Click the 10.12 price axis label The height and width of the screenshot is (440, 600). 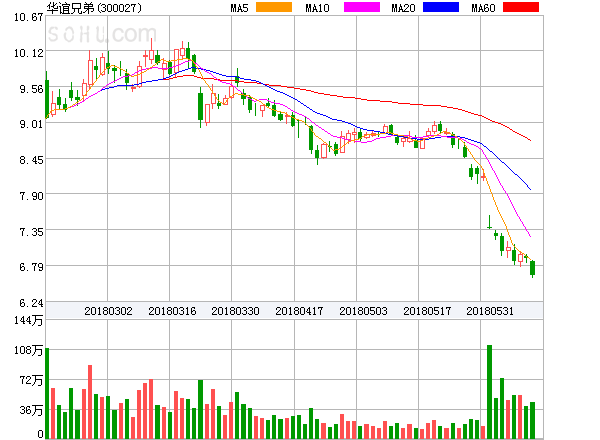(29, 53)
